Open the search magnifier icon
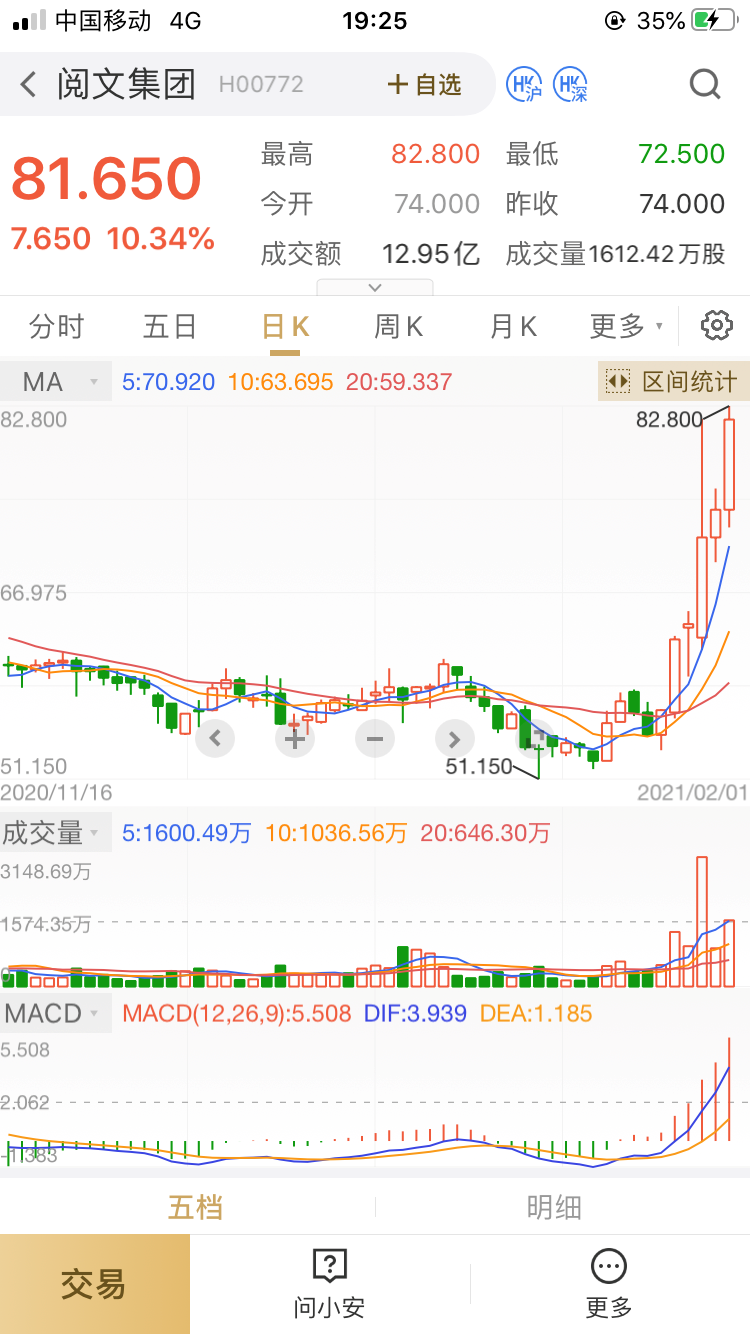The height and width of the screenshot is (1334, 750). (x=705, y=84)
